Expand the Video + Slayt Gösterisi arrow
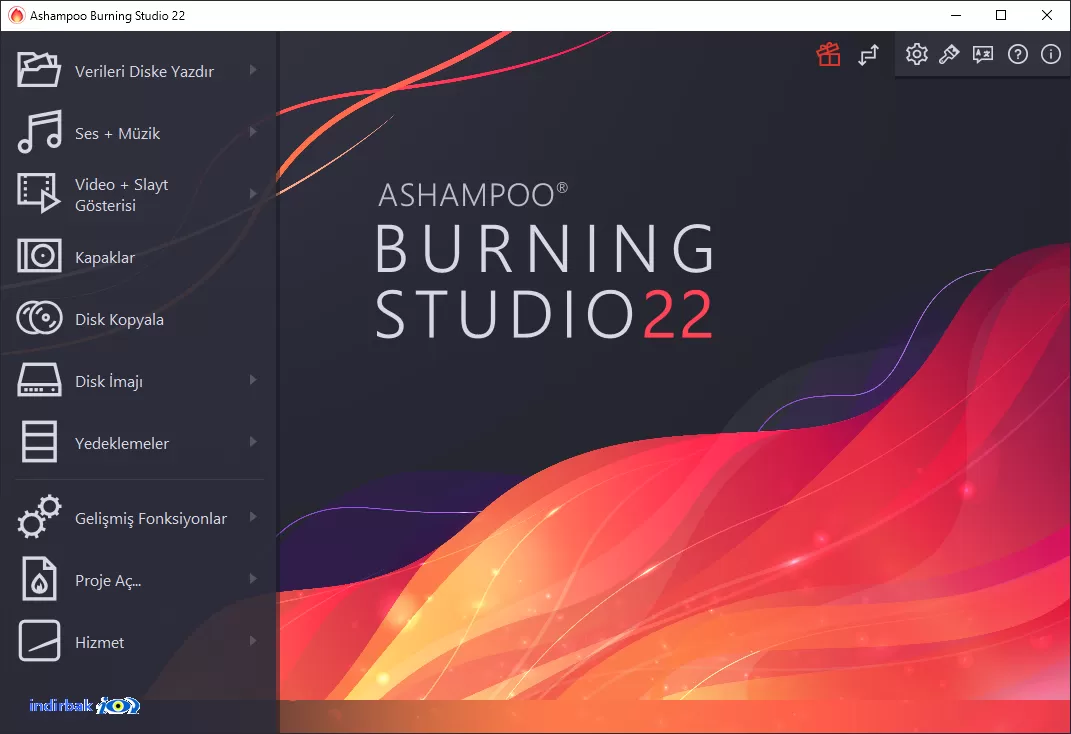1071x734 pixels. pyautogui.click(x=253, y=194)
